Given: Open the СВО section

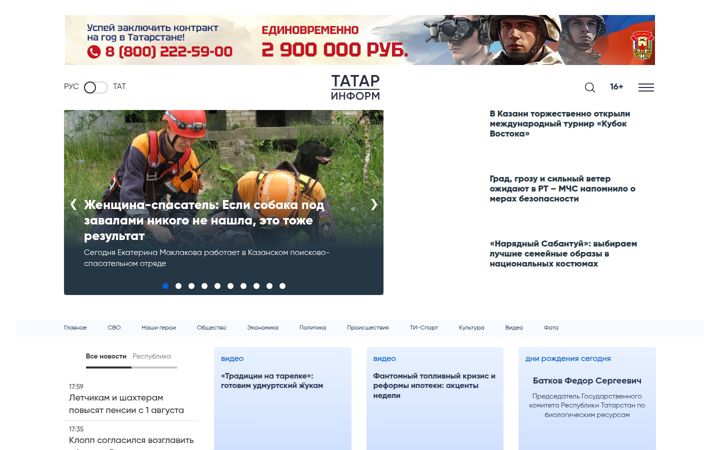Looking at the screenshot, I should click(x=114, y=327).
